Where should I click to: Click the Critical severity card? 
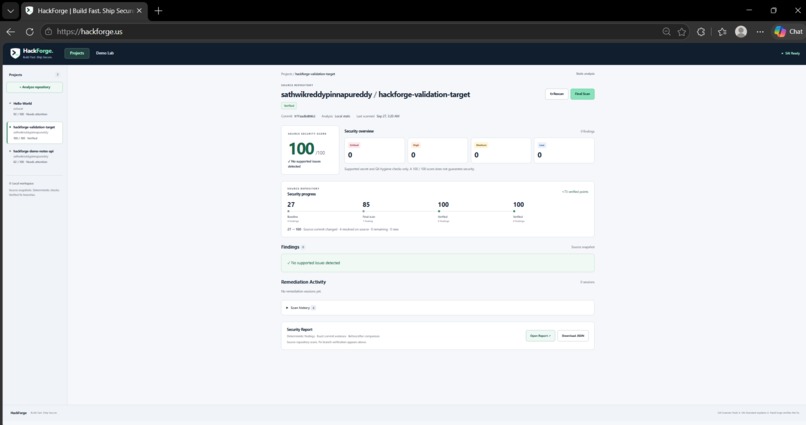click(x=374, y=151)
